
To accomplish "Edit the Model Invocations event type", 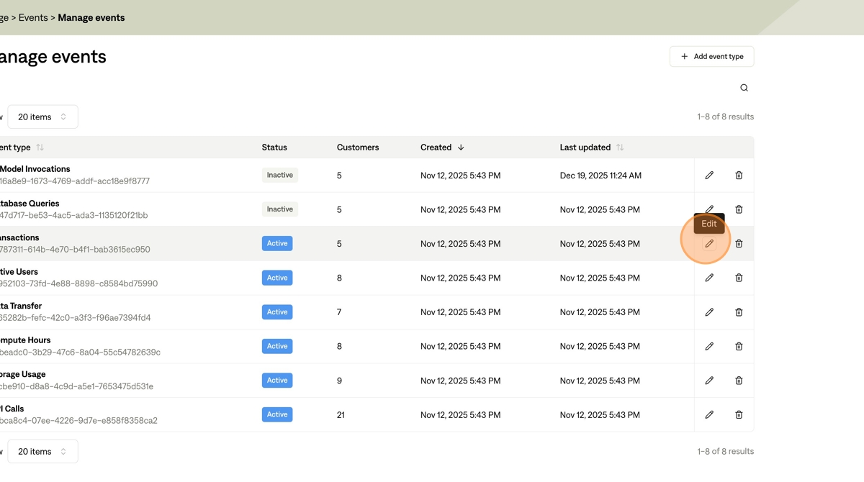I will pyautogui.click(x=709, y=175).
